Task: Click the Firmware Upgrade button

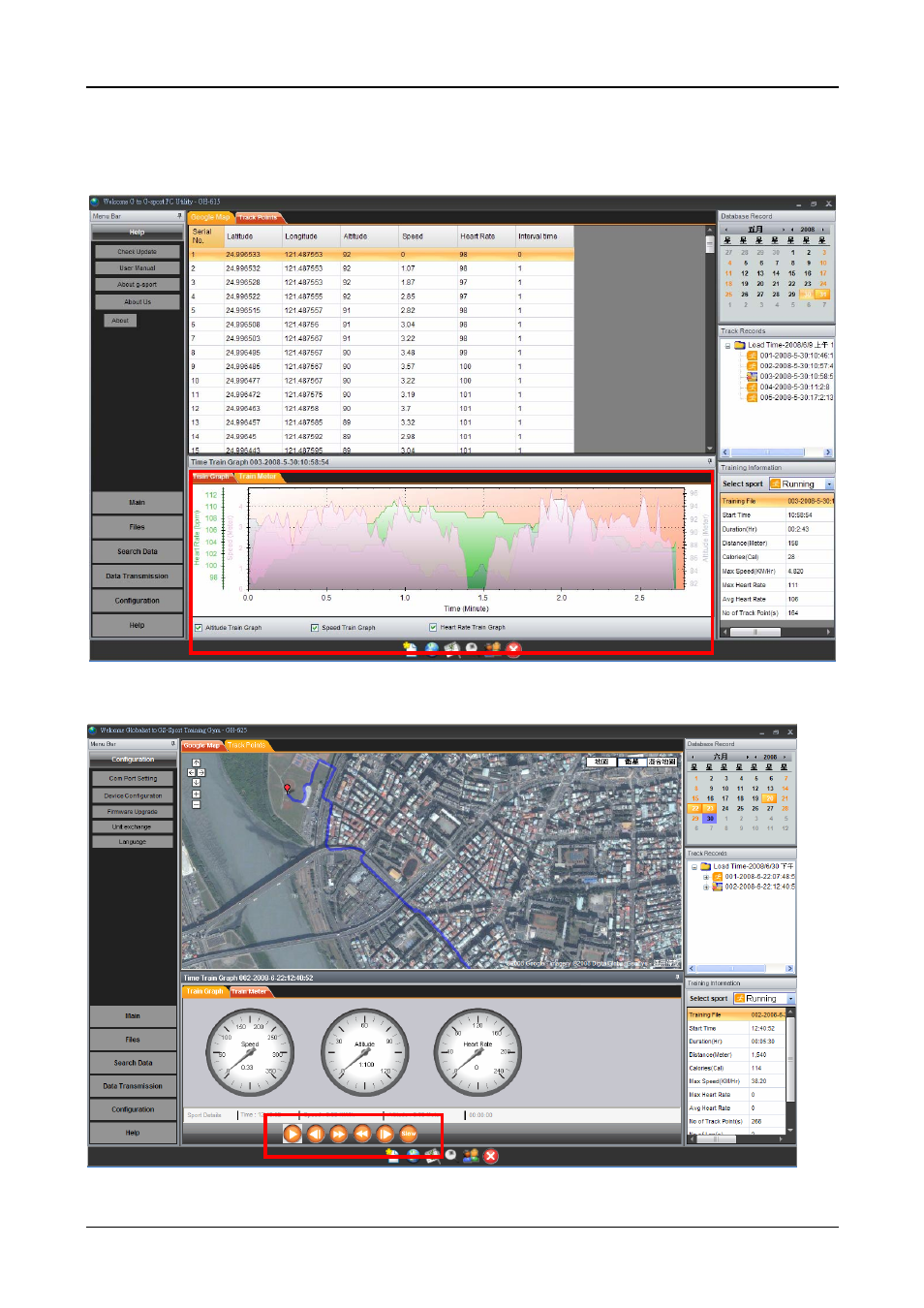Action: 133,811
